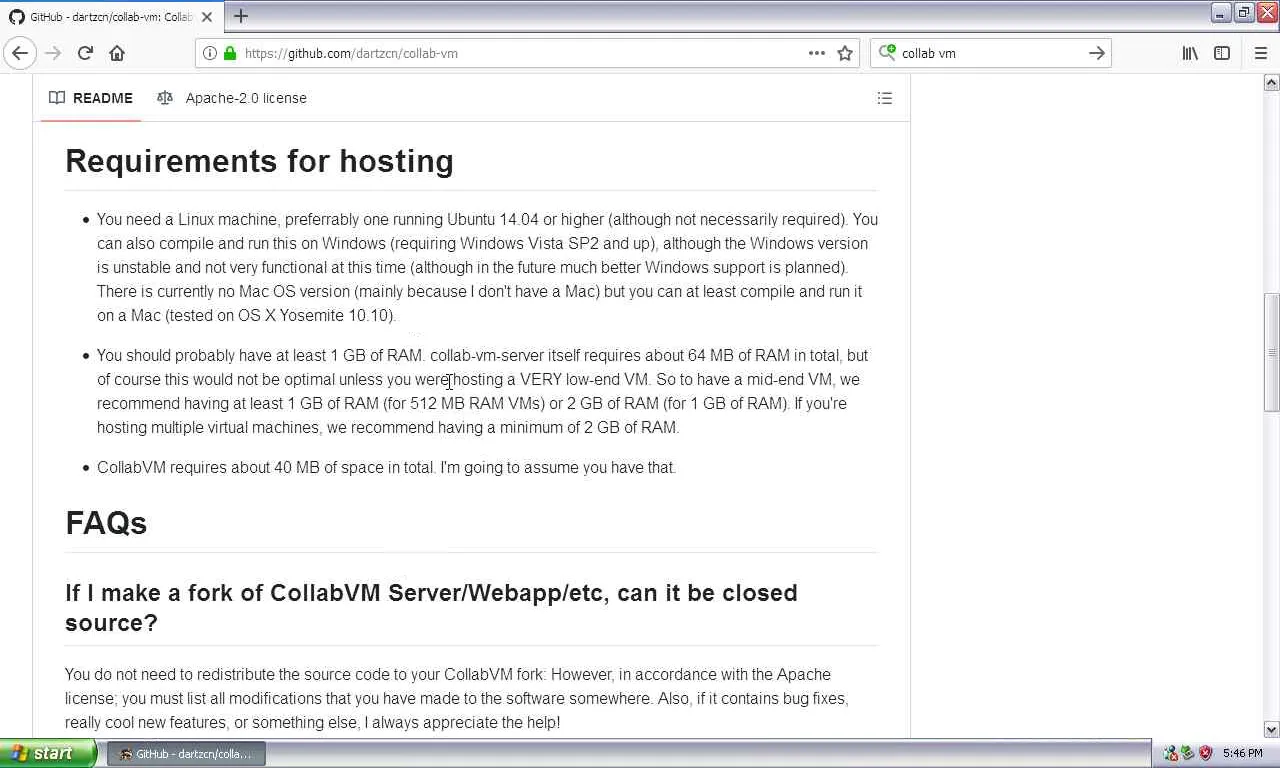1280x768 pixels.
Task: Click the 'can it be closed source?' heading
Action: point(431,607)
